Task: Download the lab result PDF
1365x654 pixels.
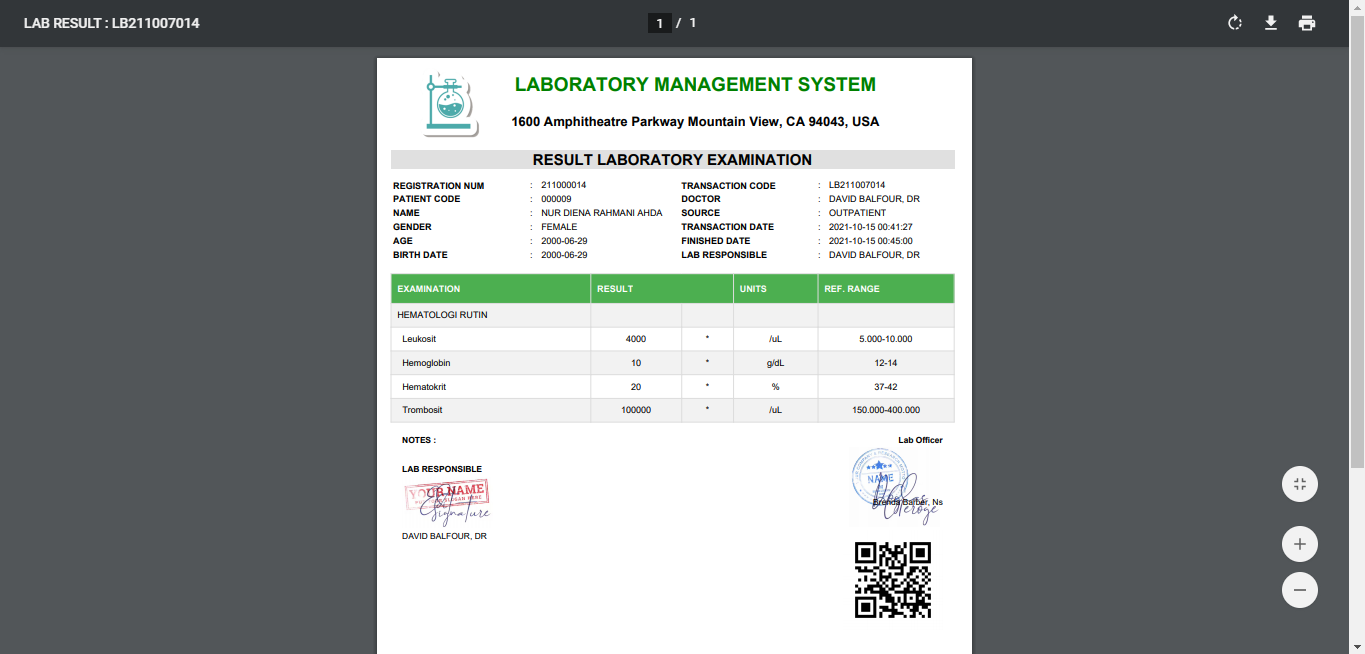Action: tap(1270, 22)
